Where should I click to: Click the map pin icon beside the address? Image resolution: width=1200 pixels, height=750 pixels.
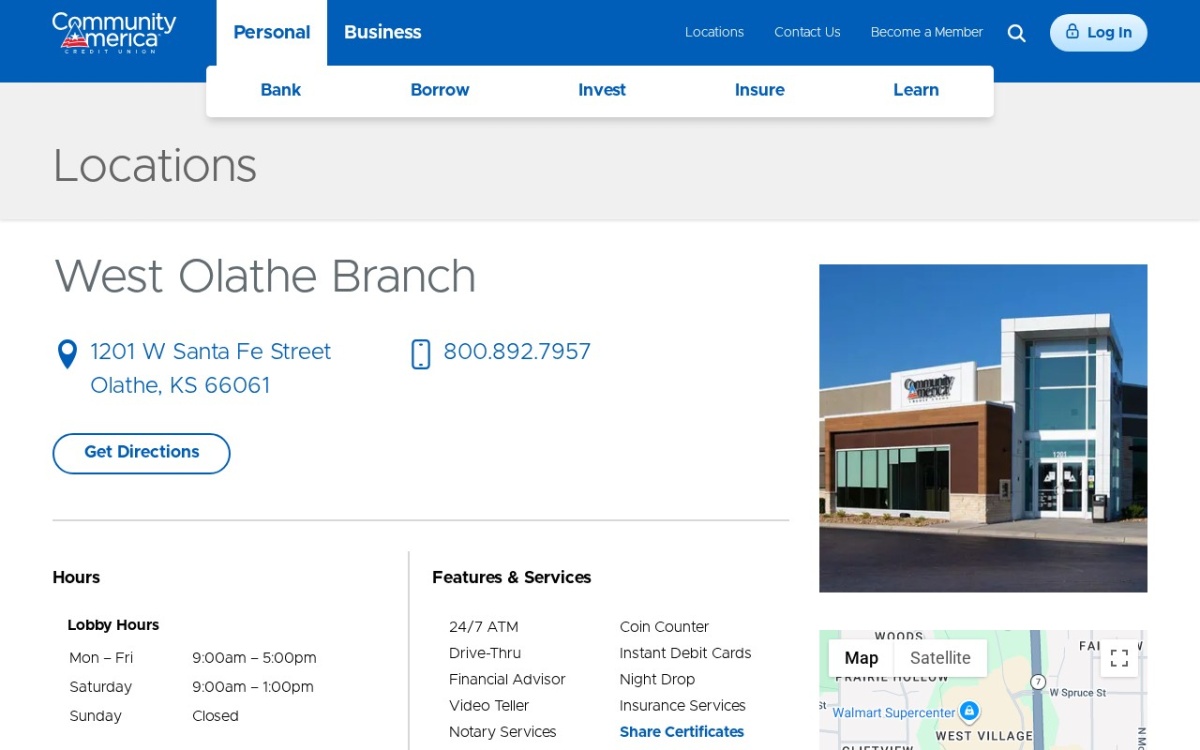point(67,354)
